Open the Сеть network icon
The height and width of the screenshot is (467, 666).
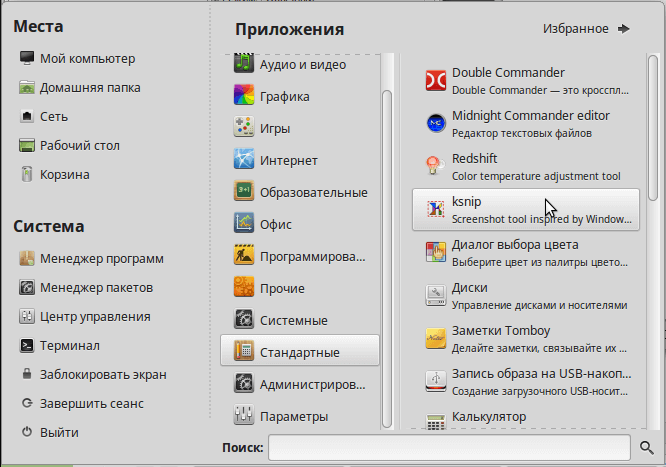[x=27, y=116]
